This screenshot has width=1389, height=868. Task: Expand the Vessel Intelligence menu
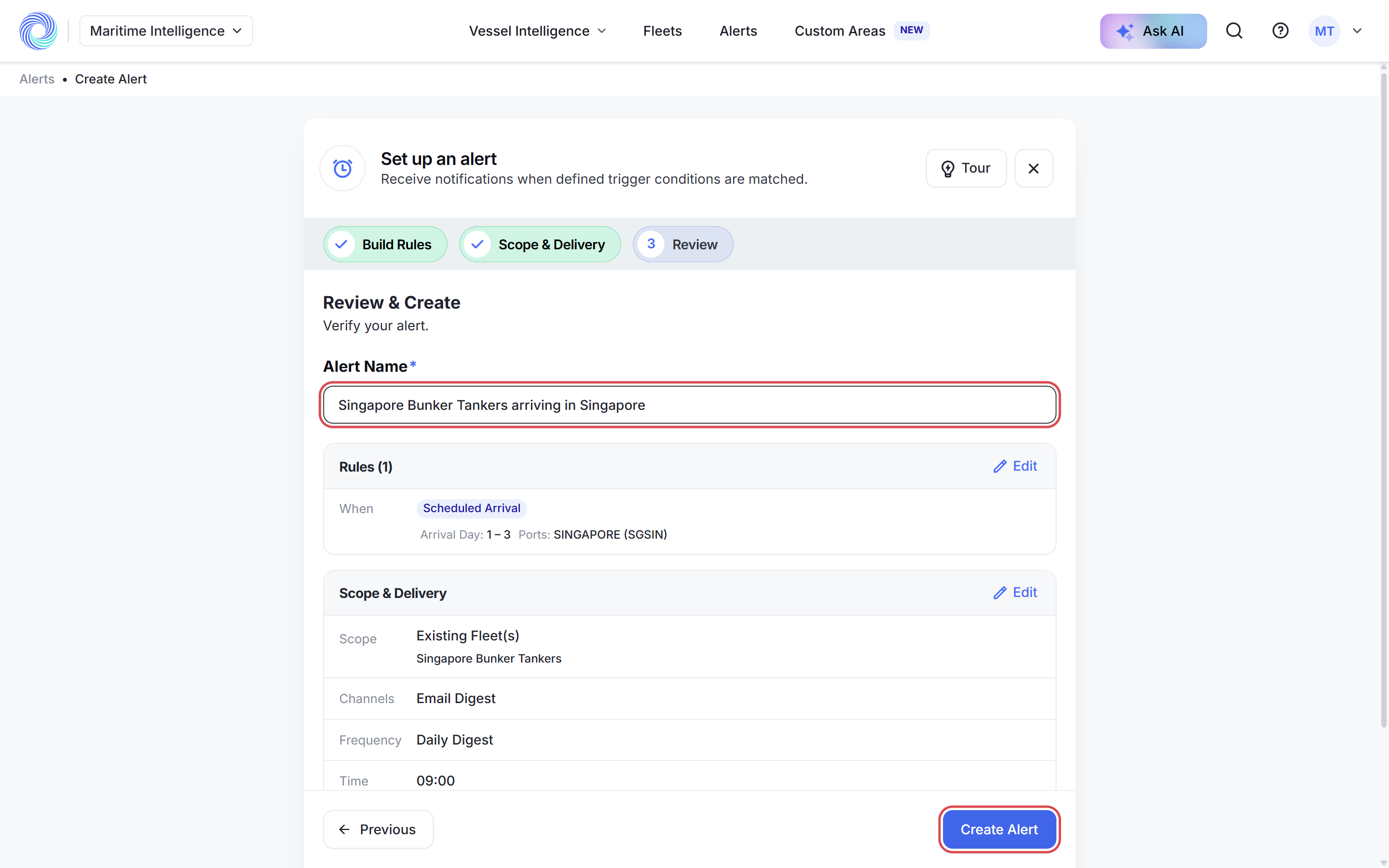point(537,31)
